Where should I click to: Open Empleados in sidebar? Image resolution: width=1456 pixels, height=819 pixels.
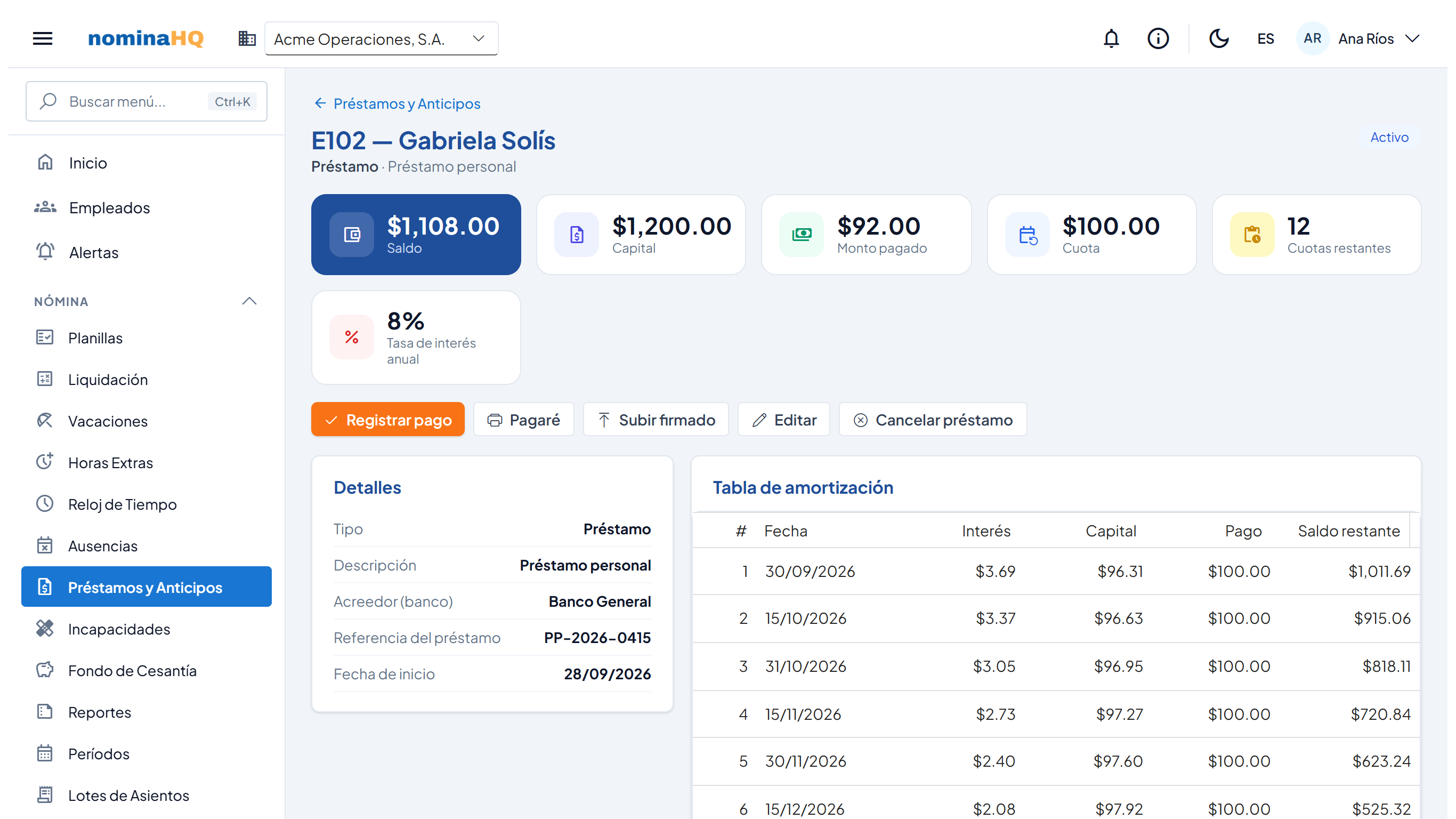pyautogui.click(x=147, y=207)
